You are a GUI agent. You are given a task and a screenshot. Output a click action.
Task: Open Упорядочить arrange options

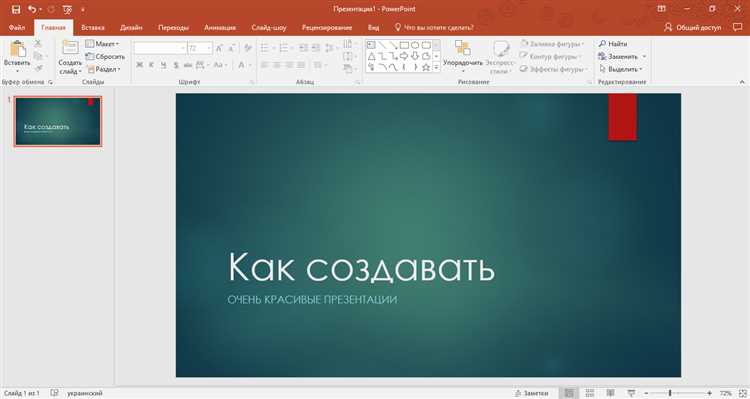pos(463,56)
